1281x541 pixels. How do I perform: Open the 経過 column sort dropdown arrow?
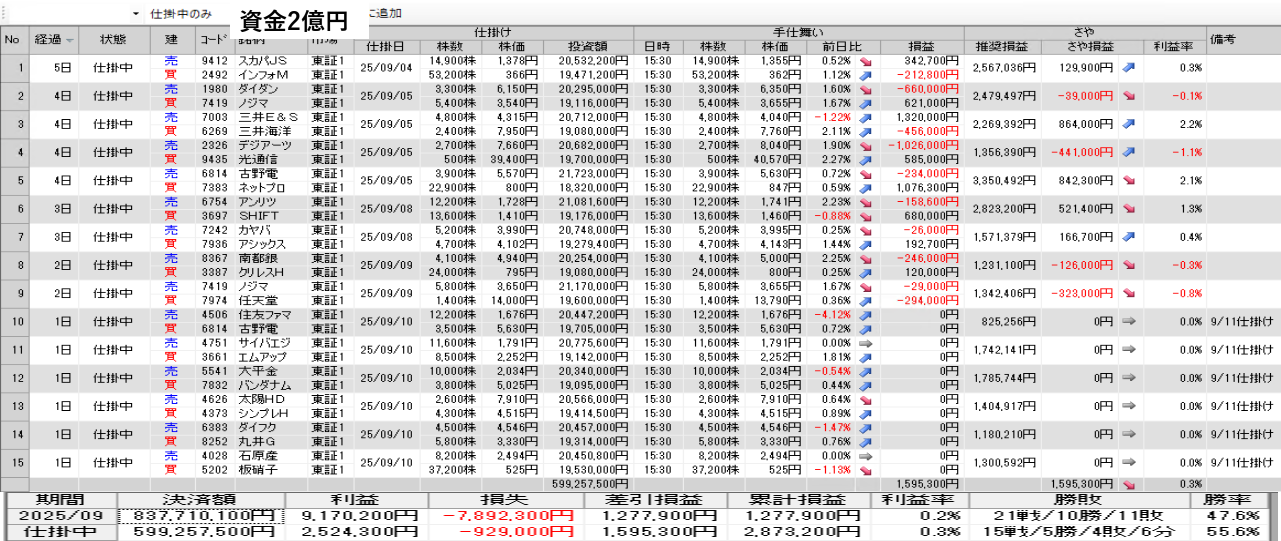pyautogui.click(x=69, y=40)
